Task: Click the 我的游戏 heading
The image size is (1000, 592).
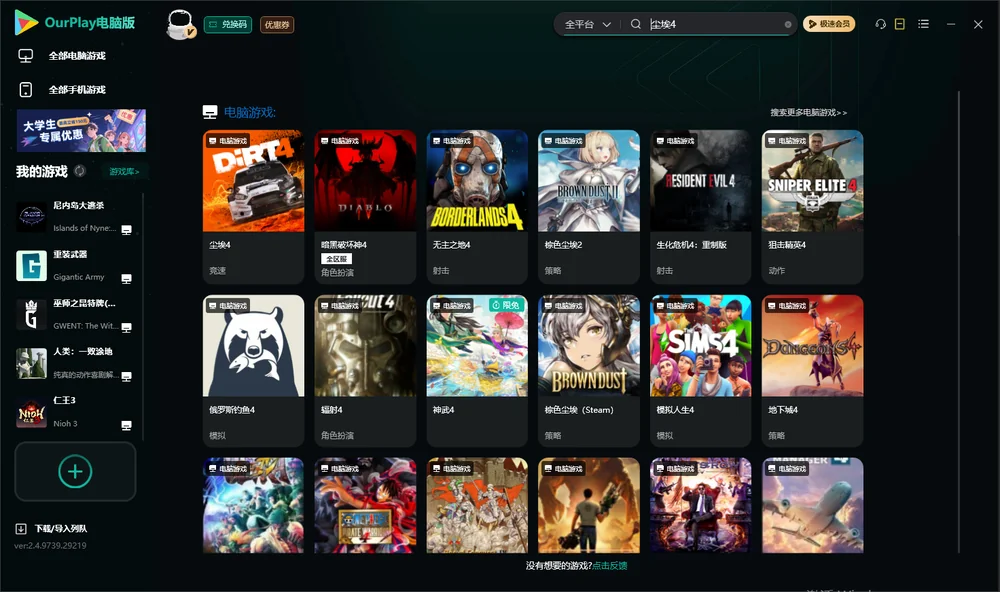Action: click(41, 171)
